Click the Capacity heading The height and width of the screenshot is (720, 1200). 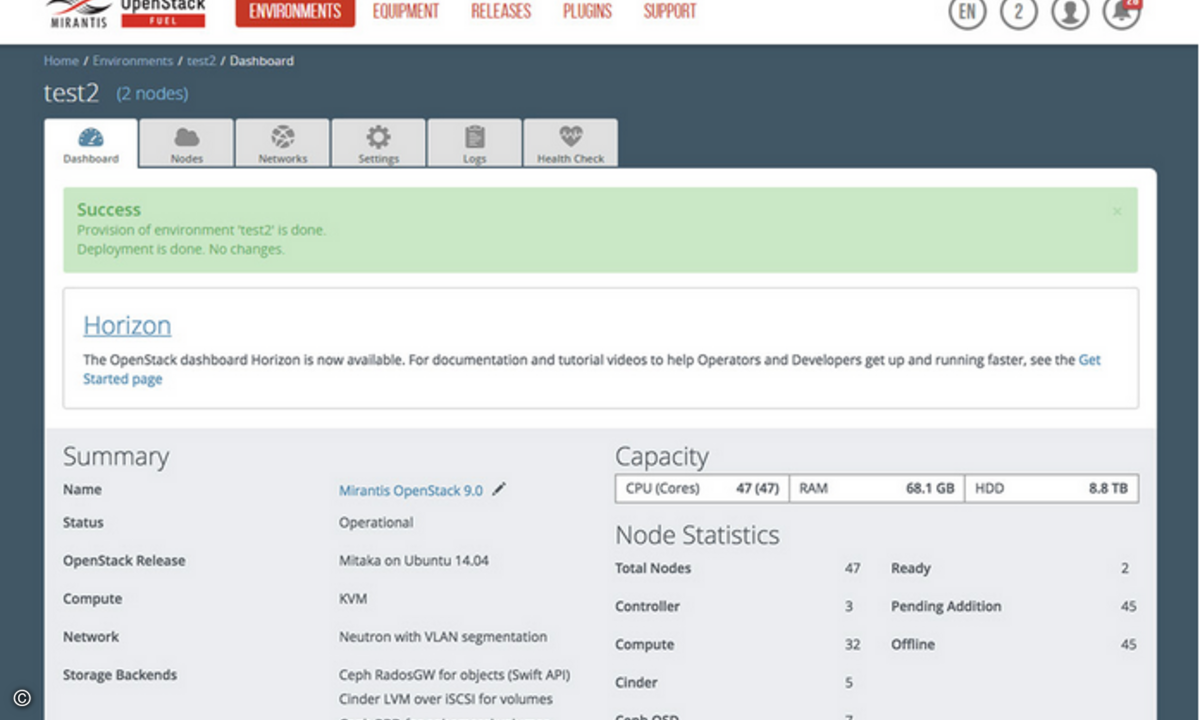click(x=662, y=457)
